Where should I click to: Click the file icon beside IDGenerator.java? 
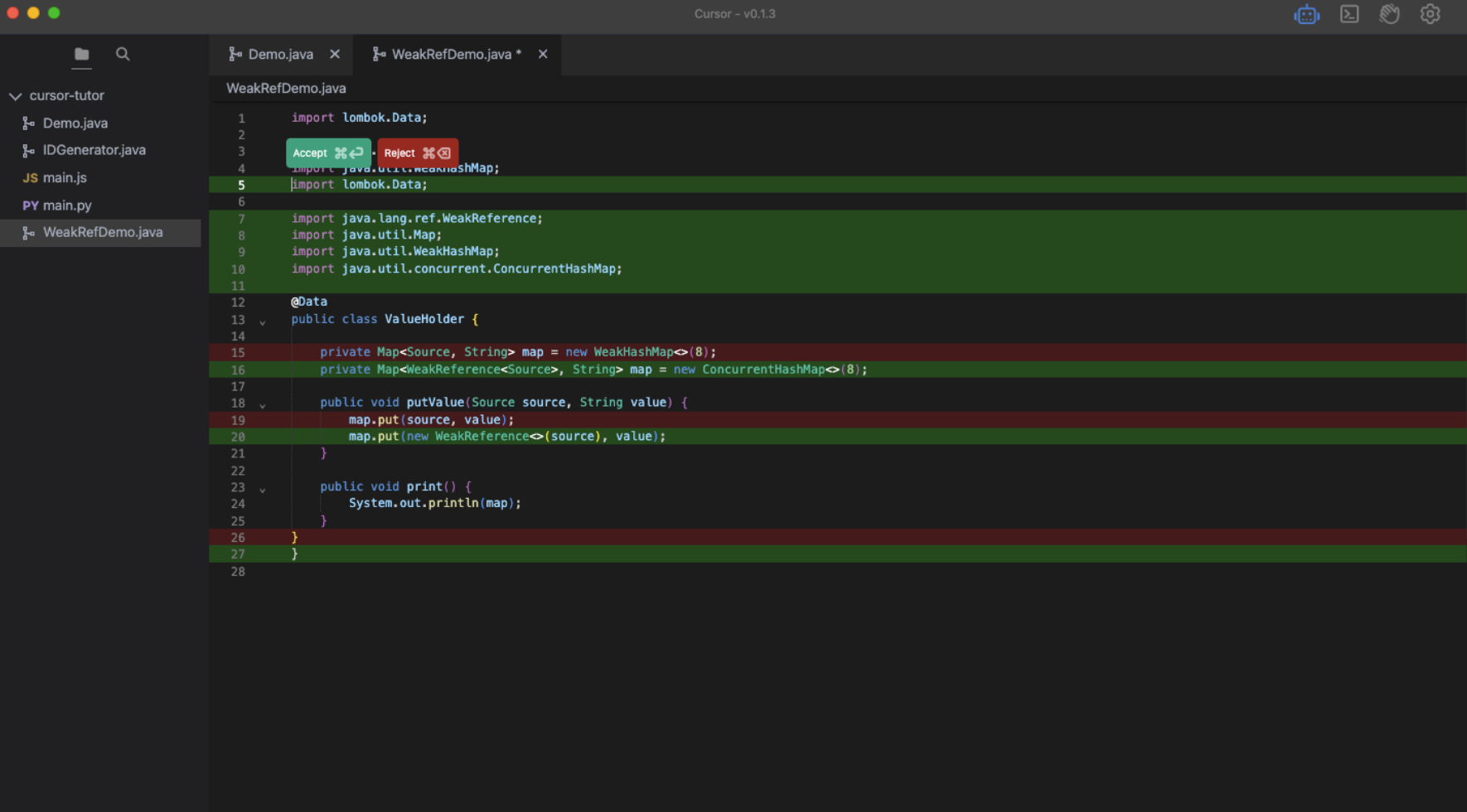point(28,150)
